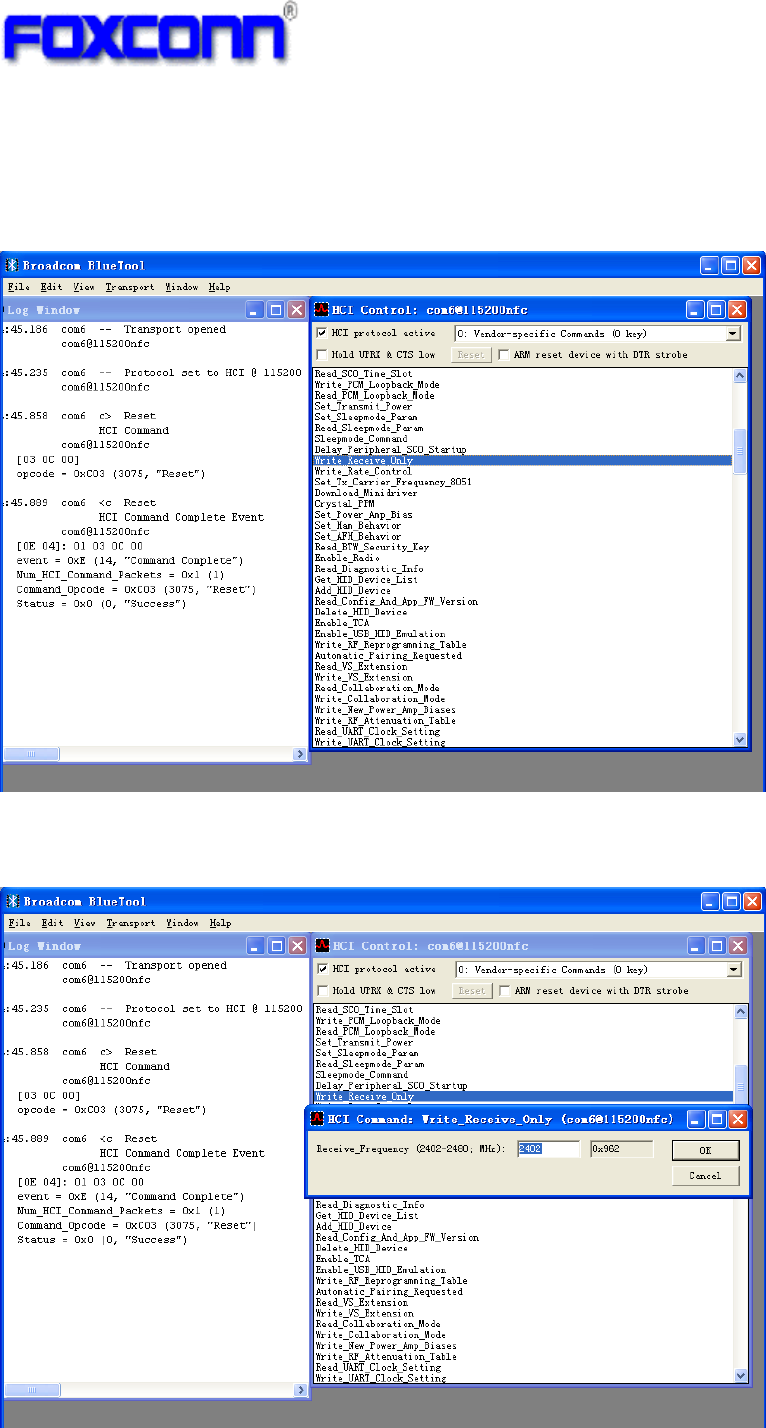The image size is (766, 1428).
Task: Select highlighted Write_Receive_Only row in upper command list
Action: point(522,460)
